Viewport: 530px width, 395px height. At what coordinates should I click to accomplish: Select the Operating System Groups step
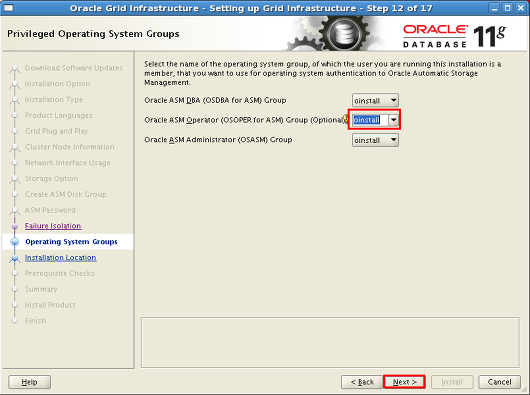point(71,242)
